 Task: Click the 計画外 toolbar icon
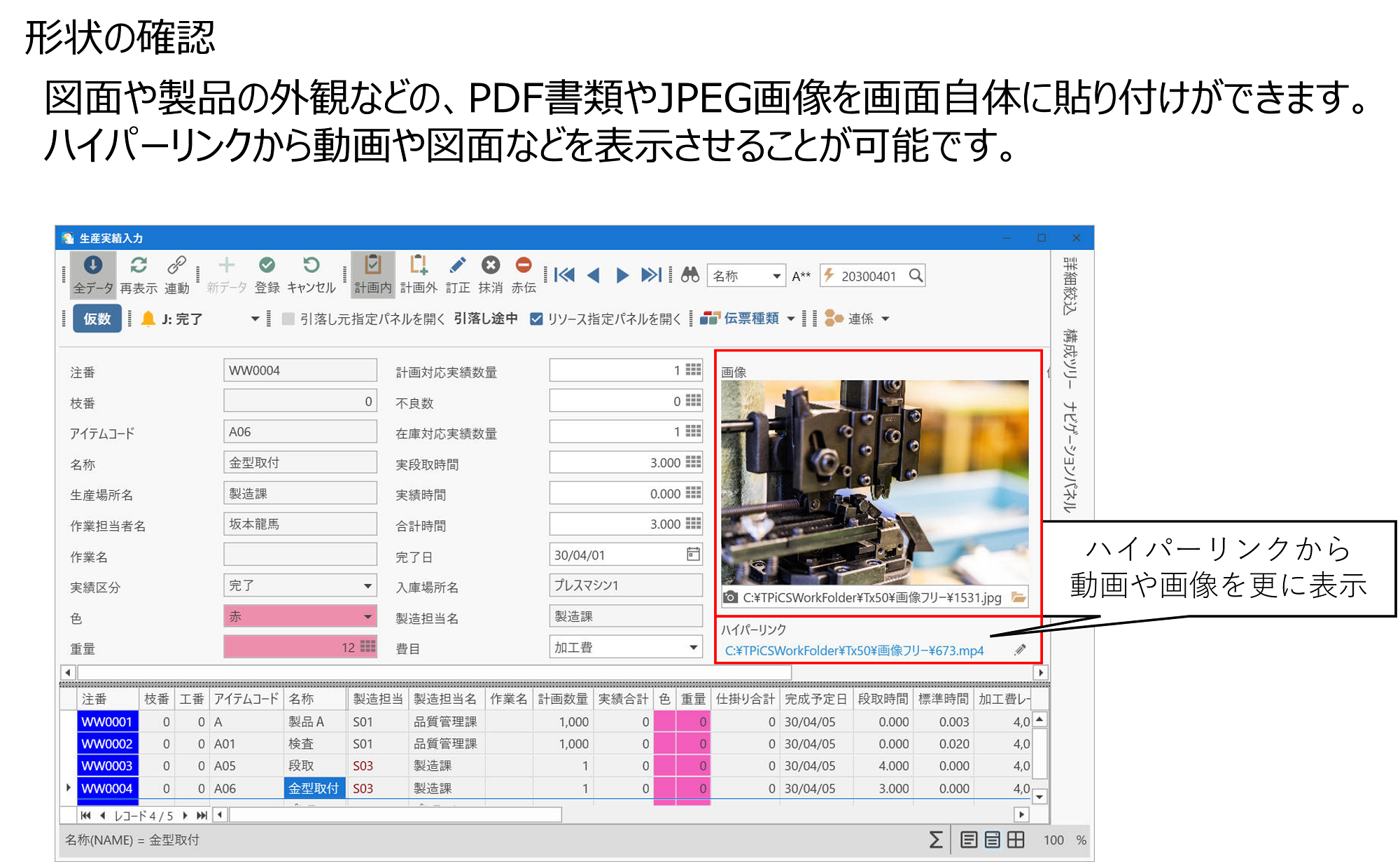point(418,265)
